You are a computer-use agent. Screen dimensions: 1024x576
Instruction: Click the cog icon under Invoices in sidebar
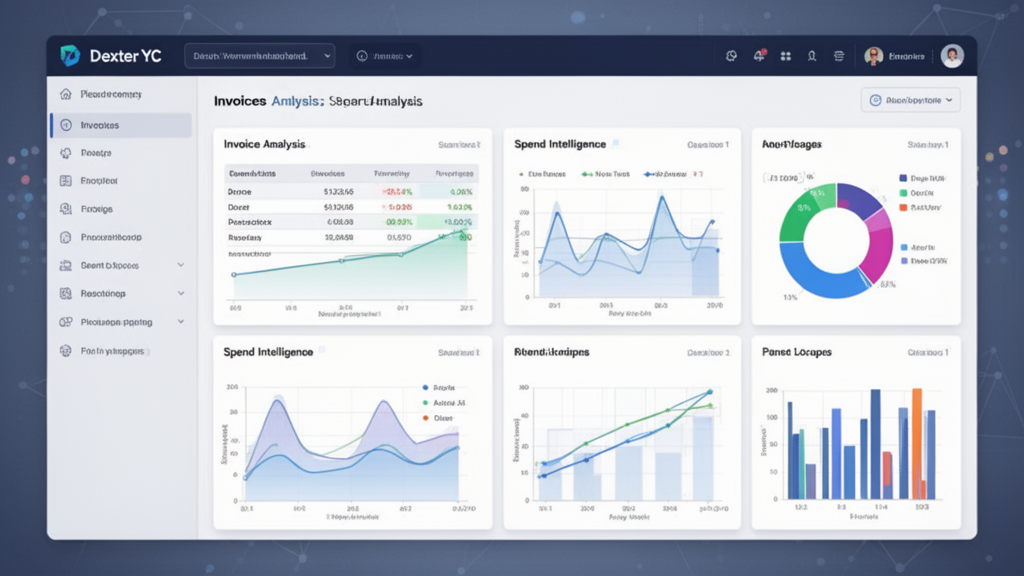[66, 153]
